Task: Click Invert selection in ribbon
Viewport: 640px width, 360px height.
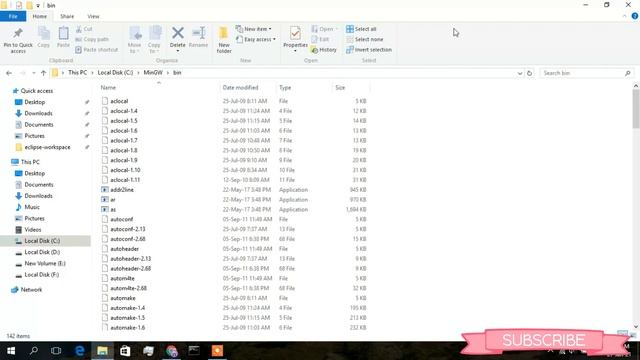Action: (x=369, y=50)
